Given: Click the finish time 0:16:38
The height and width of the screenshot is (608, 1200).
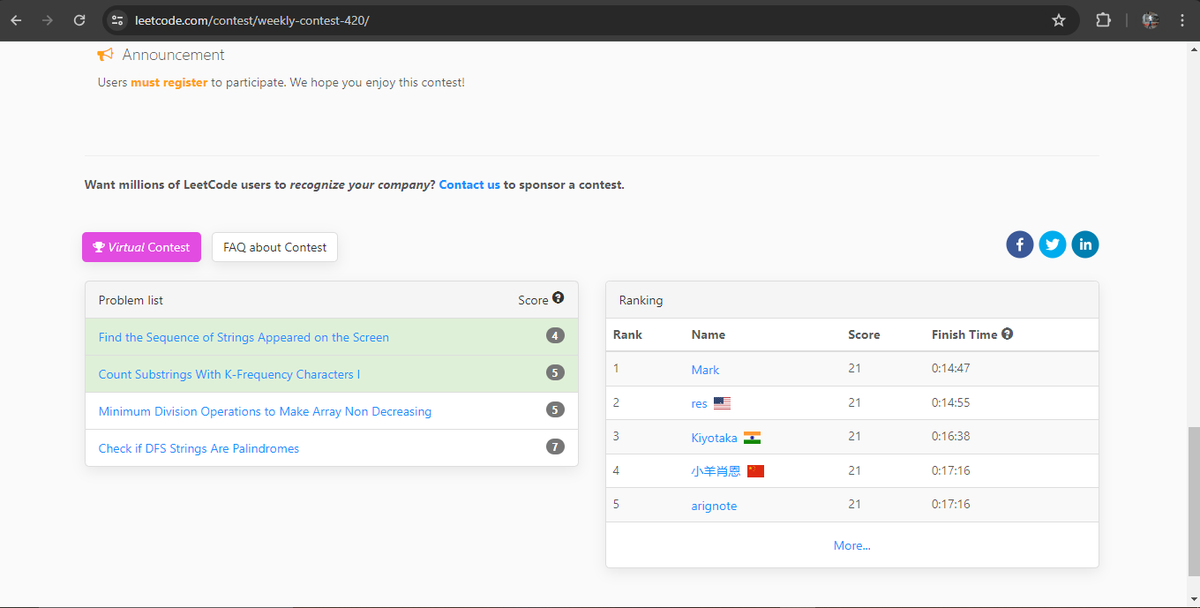Looking at the screenshot, I should pyautogui.click(x=951, y=436).
